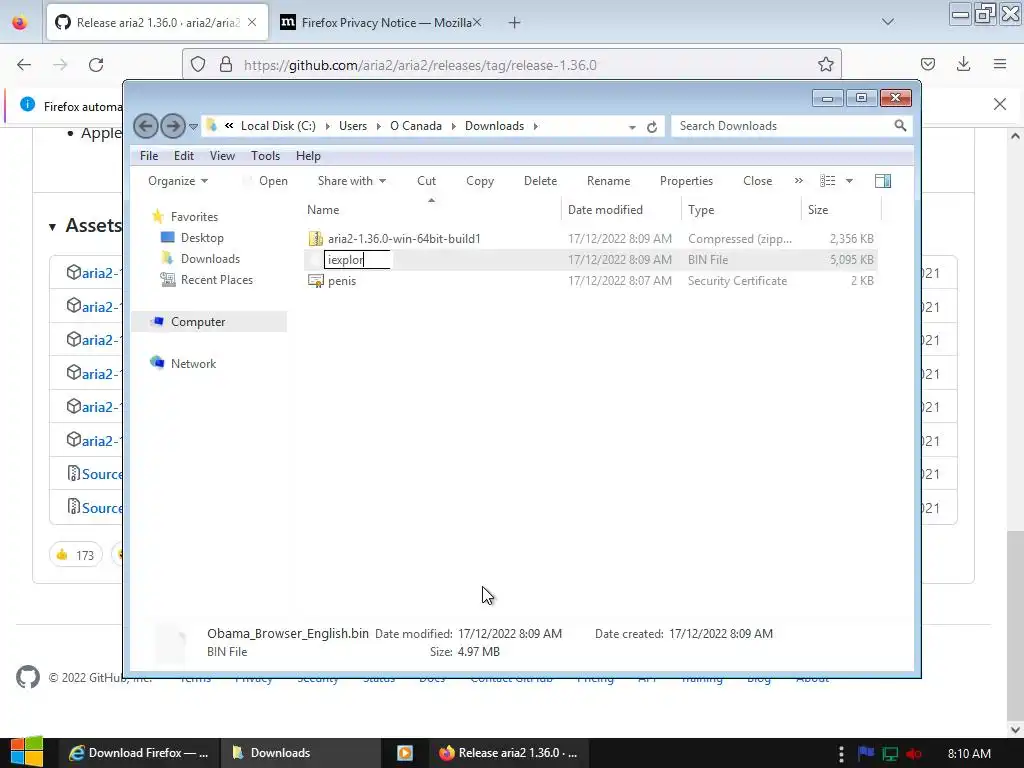Open Recent Places in Favorites
The height and width of the screenshot is (768, 1024).
216,280
